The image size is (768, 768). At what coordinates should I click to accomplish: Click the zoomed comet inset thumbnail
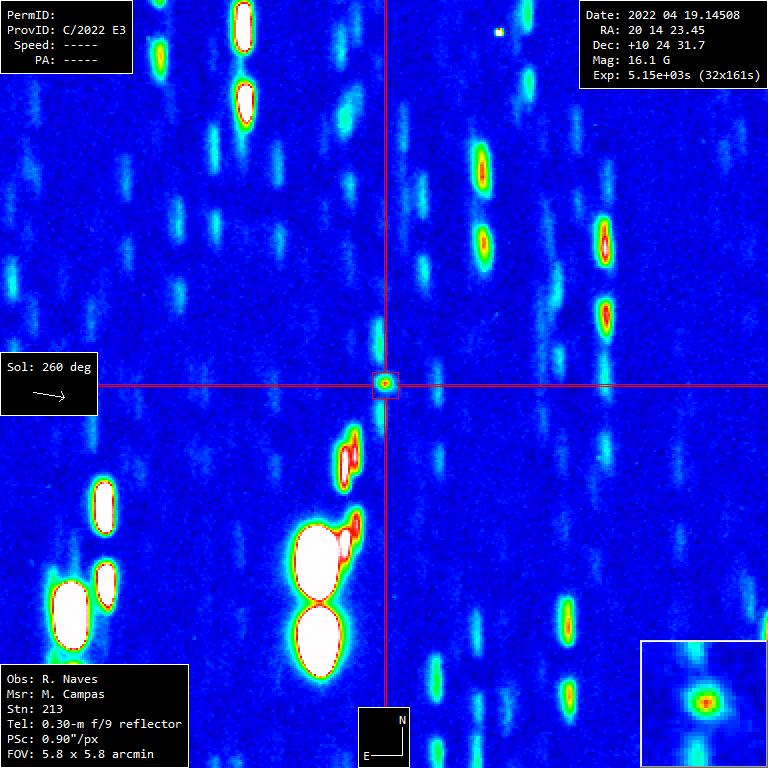click(x=704, y=704)
